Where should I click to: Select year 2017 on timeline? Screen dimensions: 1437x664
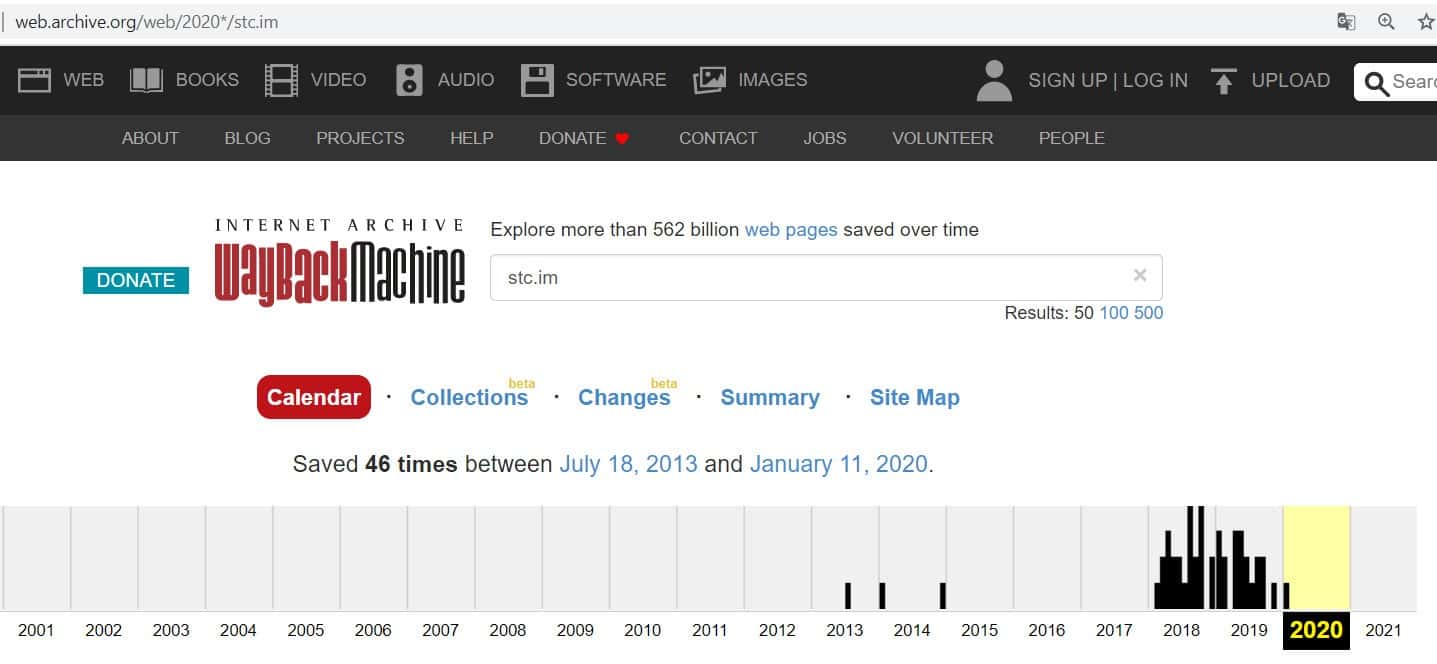pos(1114,630)
